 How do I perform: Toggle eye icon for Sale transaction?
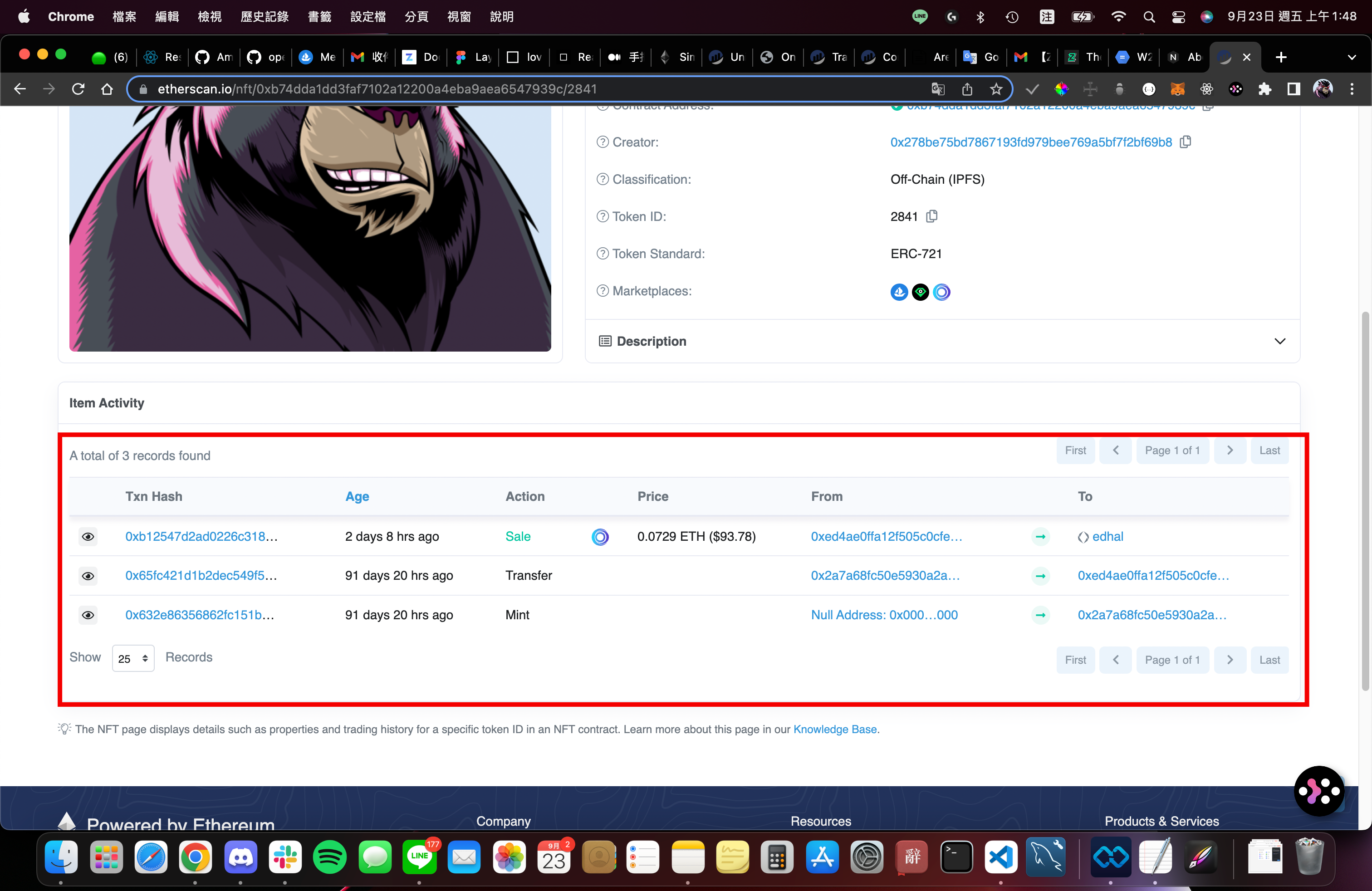click(88, 537)
